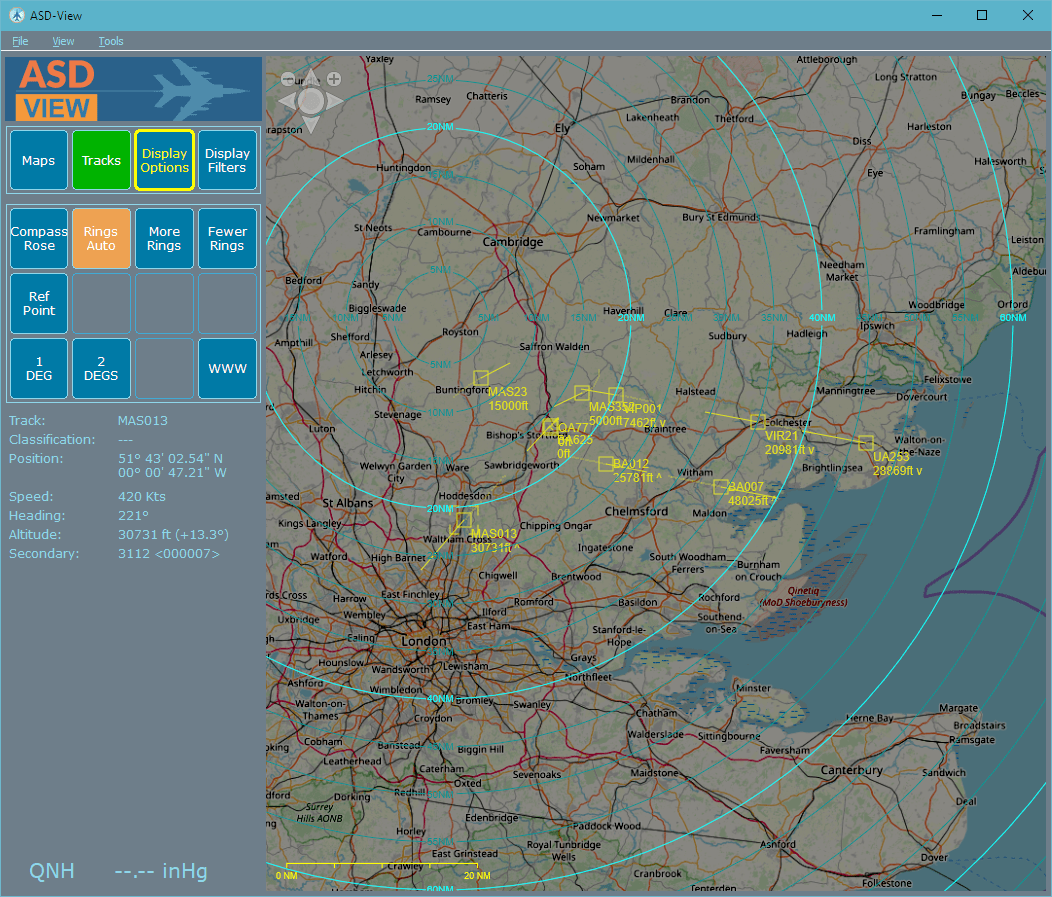Select the UA253 track near Walton-on-the-Naze

coord(866,443)
